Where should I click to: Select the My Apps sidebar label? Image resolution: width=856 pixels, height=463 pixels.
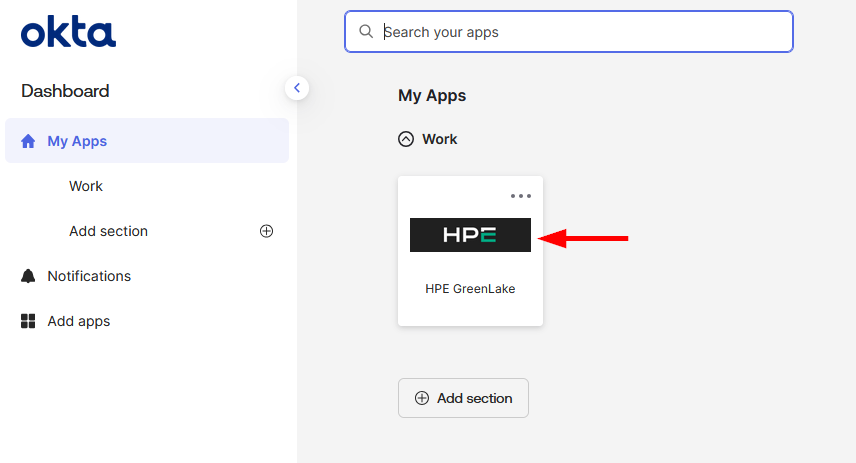77,141
